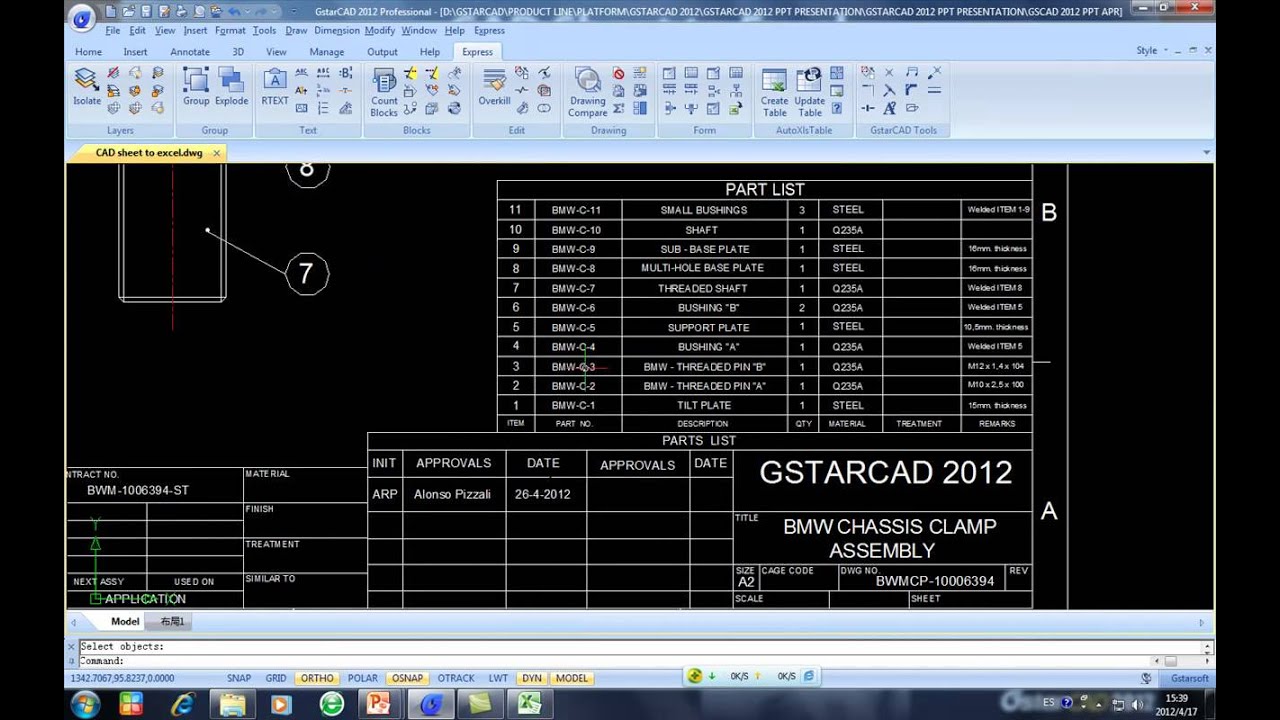Image resolution: width=1280 pixels, height=720 pixels.
Task: Click the Open file icon in quick access toolbar
Action: 127,11
